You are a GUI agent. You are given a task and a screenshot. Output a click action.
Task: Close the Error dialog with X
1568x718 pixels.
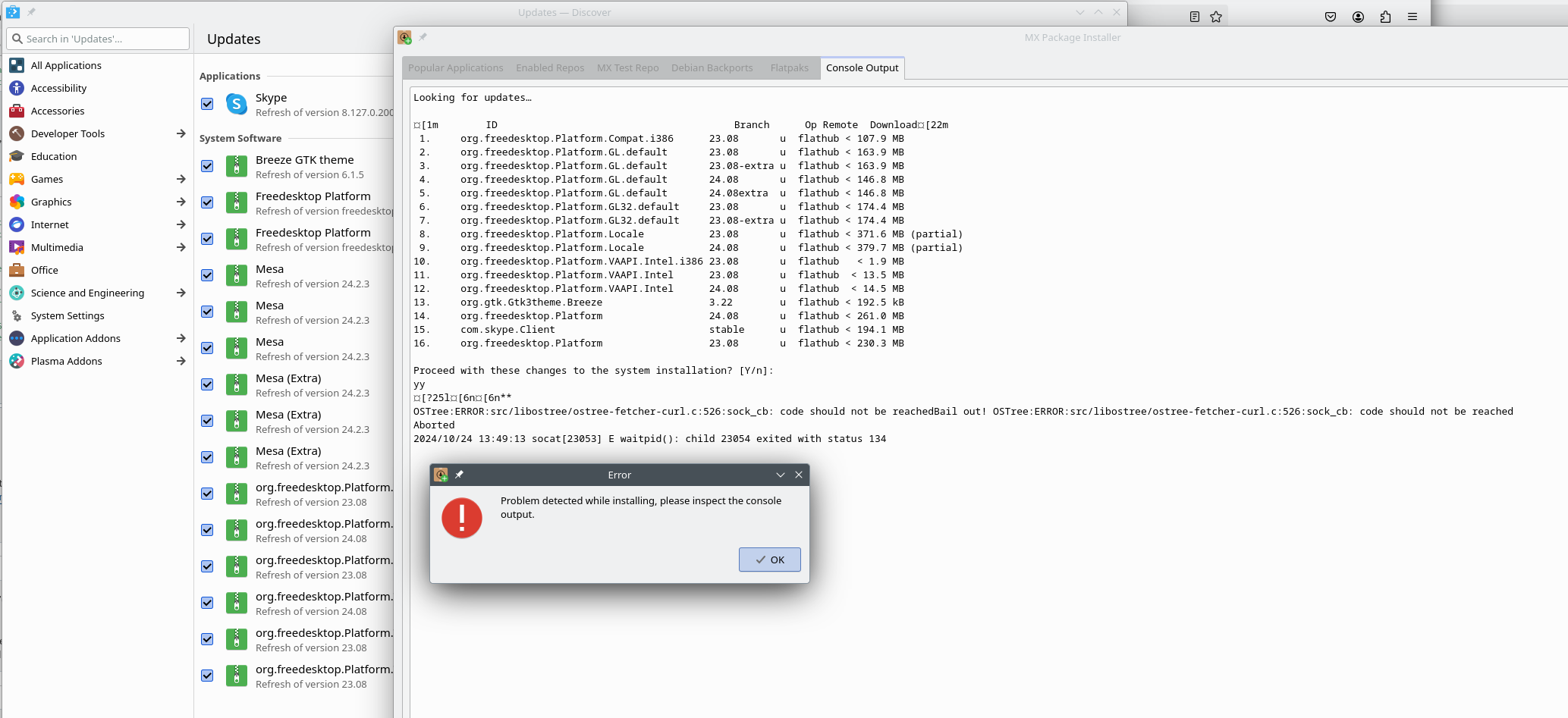[x=799, y=475]
